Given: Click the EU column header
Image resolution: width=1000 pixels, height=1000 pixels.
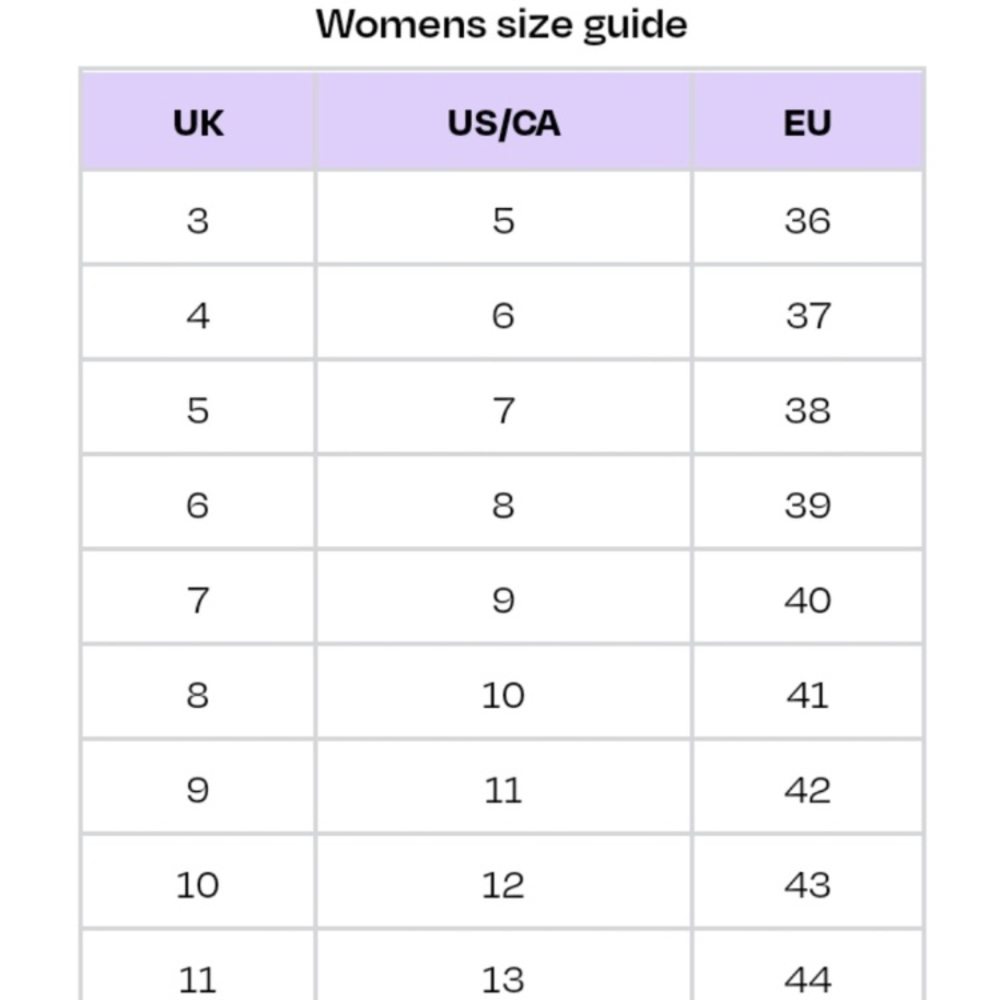Looking at the screenshot, I should point(807,122).
